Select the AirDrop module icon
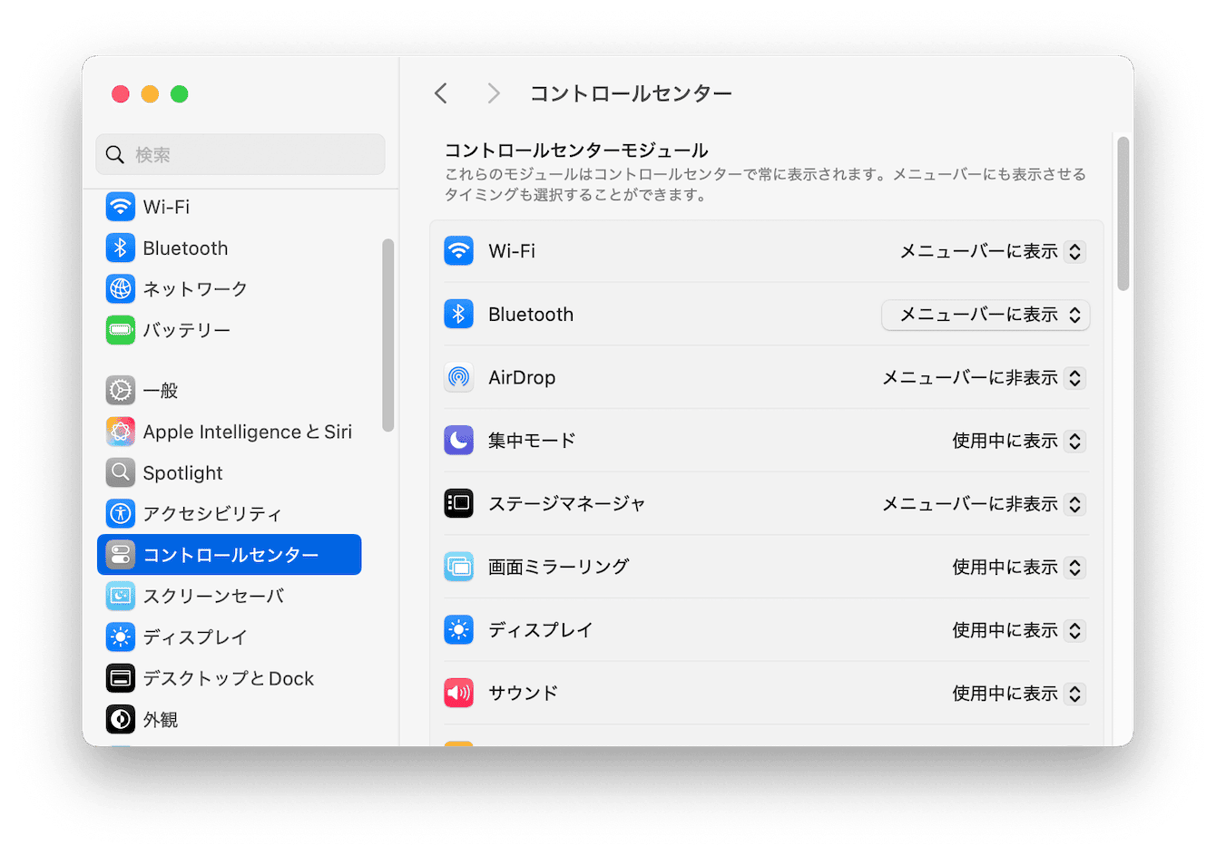Screen dimensions: 1216x855 click(458, 377)
